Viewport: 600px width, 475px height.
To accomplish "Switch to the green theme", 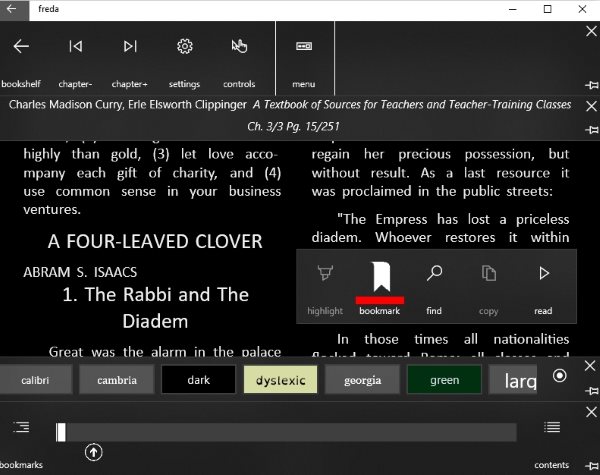I will [444, 380].
